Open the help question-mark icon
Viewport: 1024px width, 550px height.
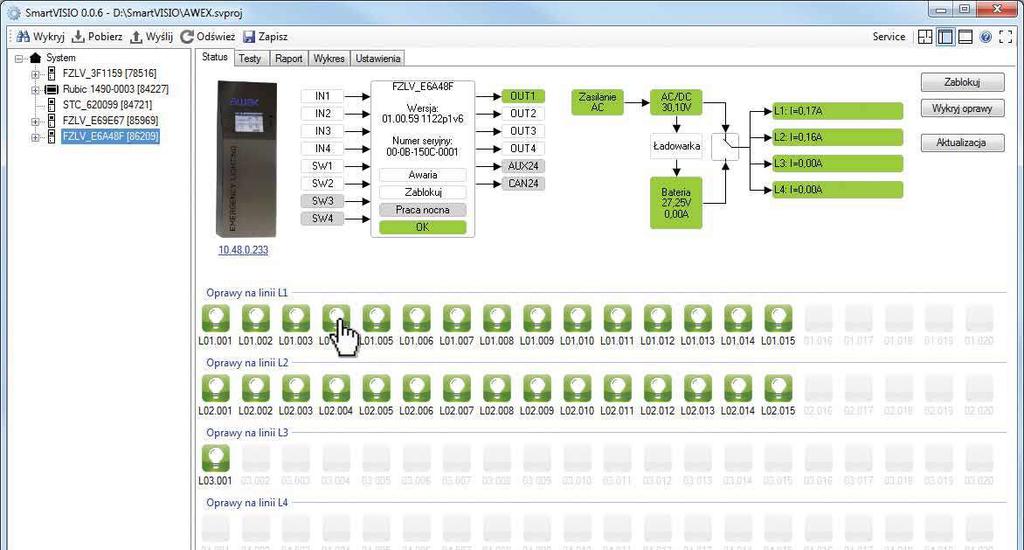point(985,37)
